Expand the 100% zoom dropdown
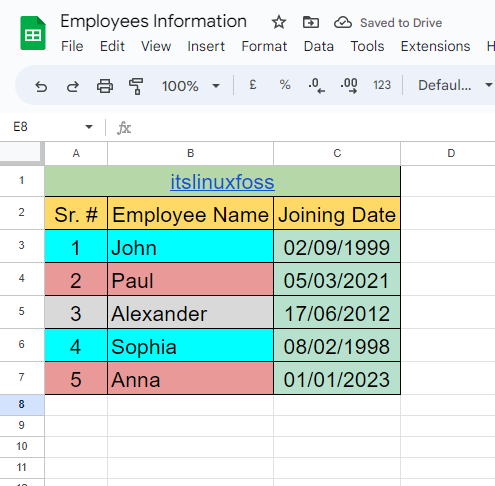Screen dimensions: 495x486 190,86
